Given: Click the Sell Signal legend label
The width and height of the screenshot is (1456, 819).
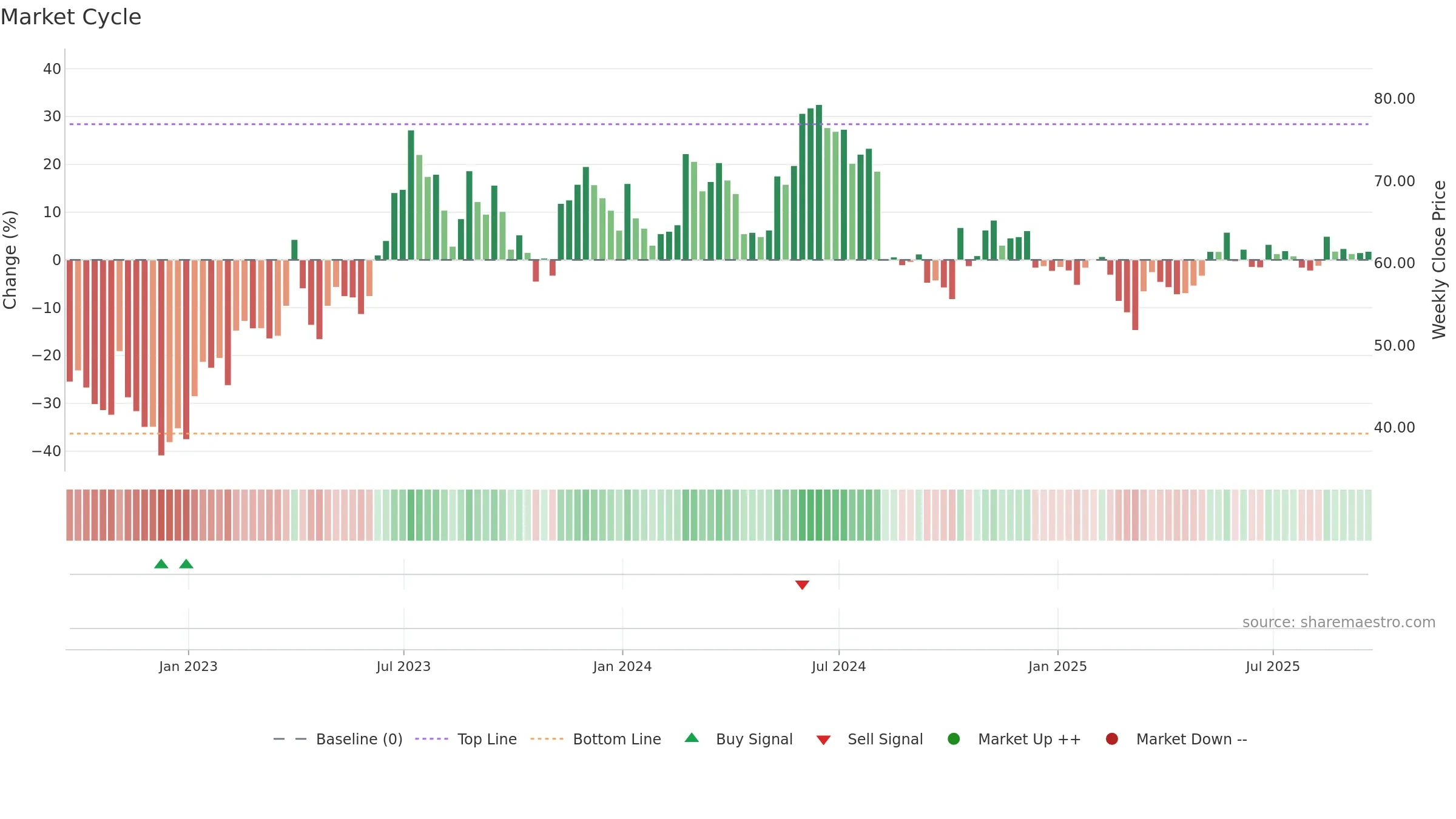Looking at the screenshot, I should [x=885, y=739].
